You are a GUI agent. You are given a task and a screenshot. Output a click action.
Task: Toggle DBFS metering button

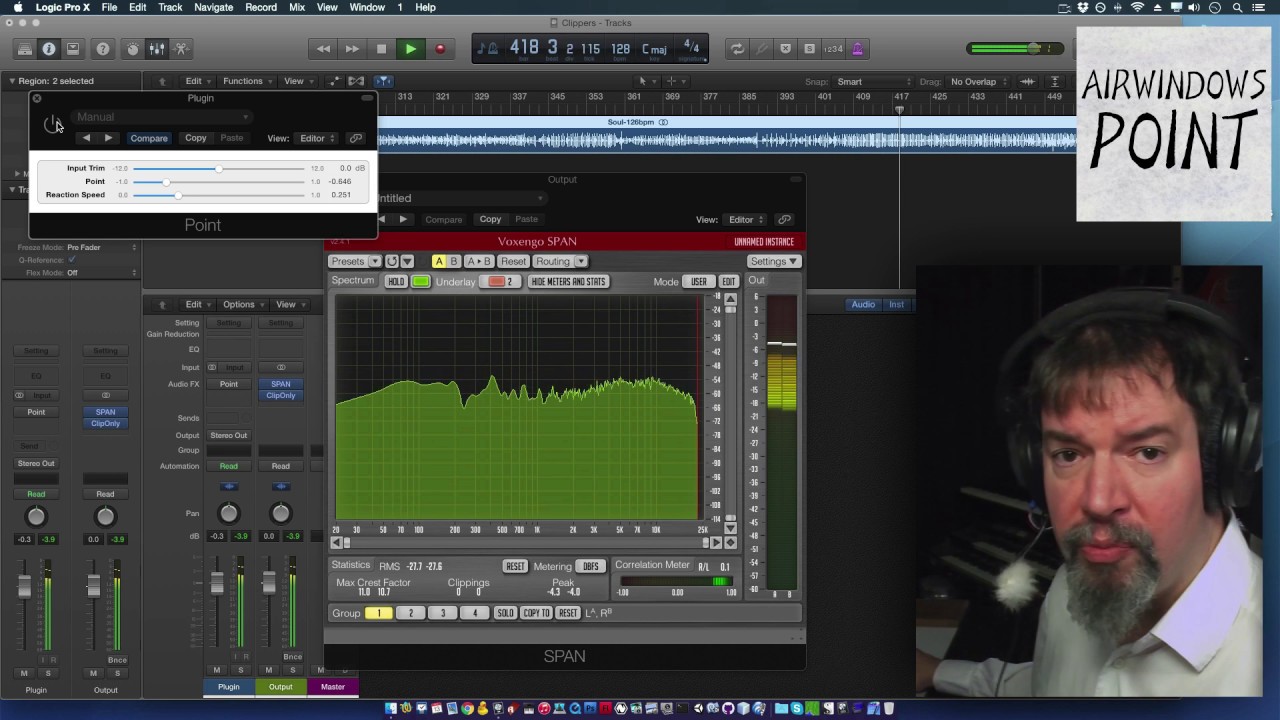(x=591, y=566)
